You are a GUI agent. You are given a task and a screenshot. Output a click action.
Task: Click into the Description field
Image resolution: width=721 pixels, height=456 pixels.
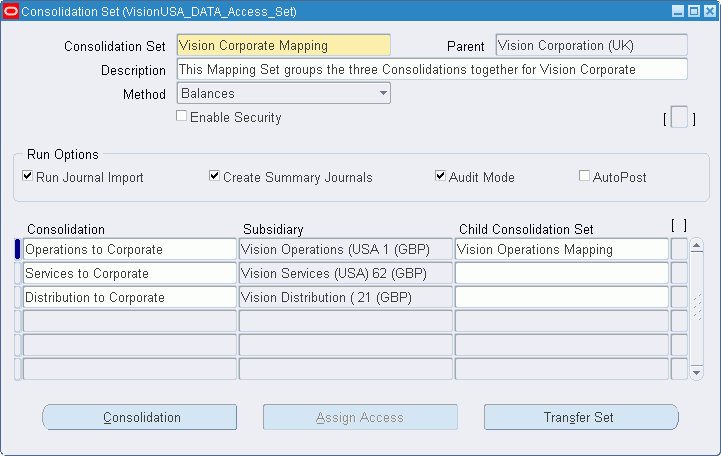pos(432,69)
